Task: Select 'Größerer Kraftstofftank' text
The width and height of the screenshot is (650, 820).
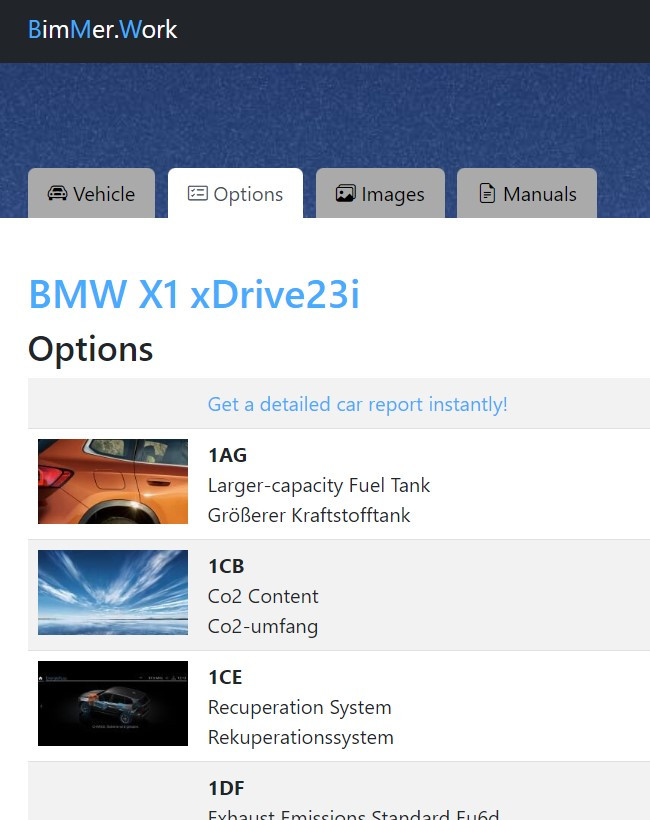Action: (x=309, y=515)
